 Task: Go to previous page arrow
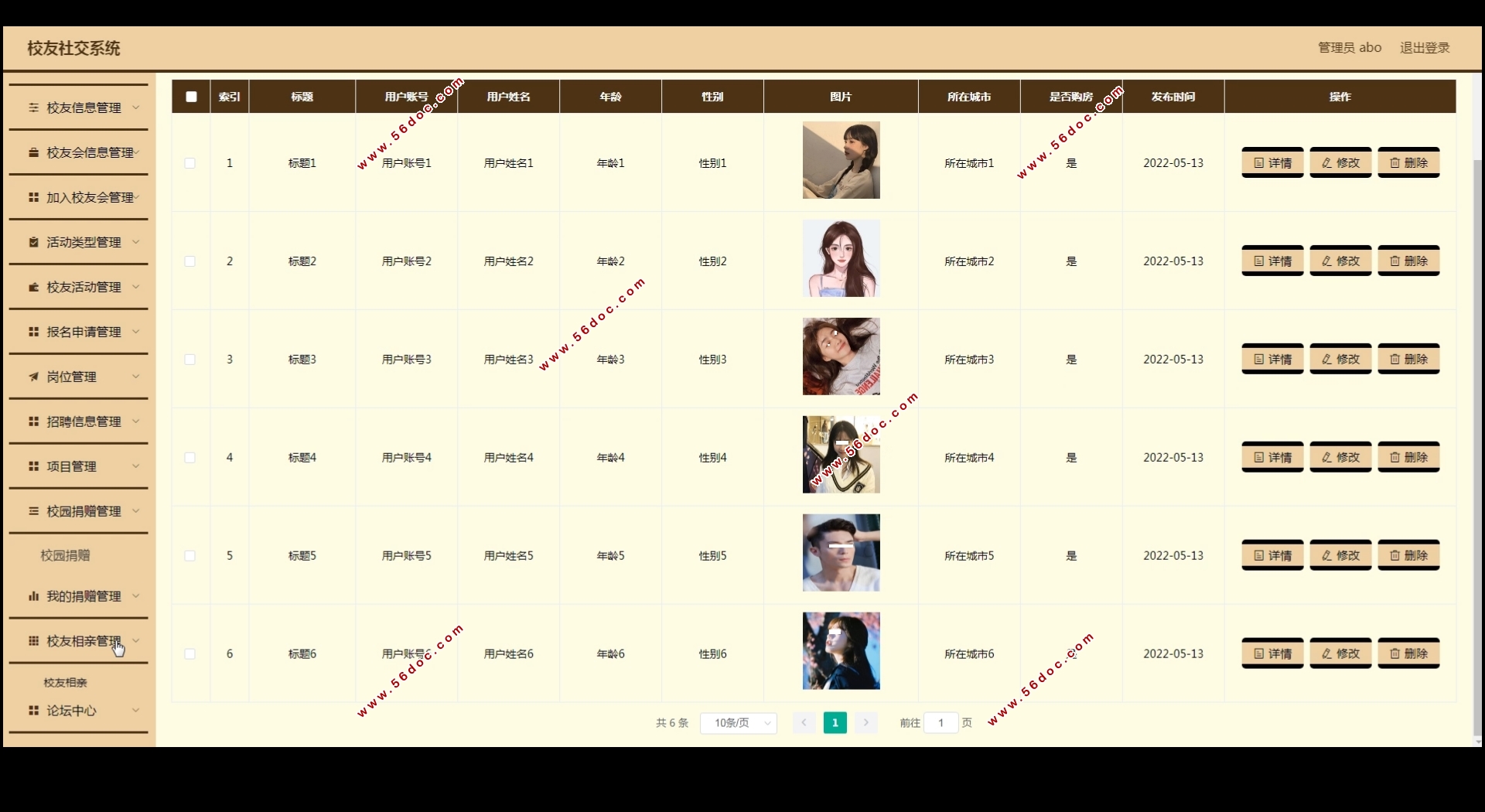pyautogui.click(x=804, y=723)
